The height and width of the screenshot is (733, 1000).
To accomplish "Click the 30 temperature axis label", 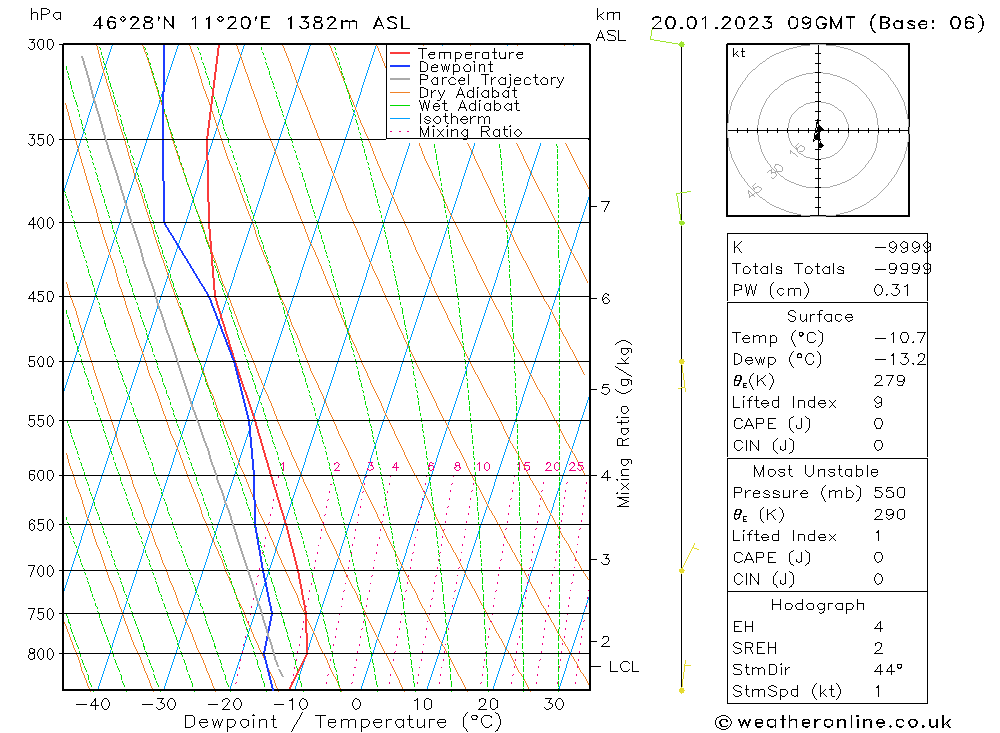I will [554, 704].
